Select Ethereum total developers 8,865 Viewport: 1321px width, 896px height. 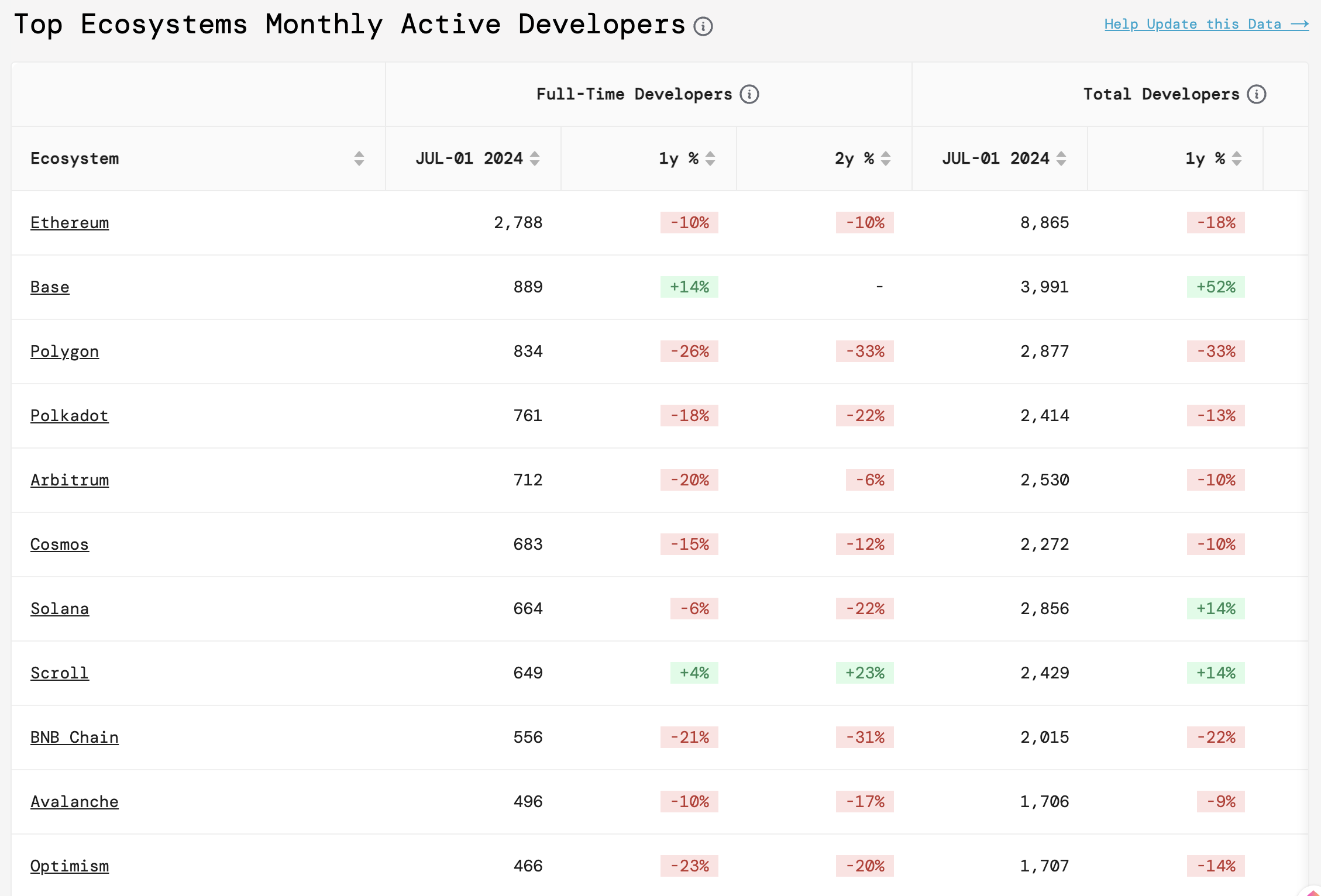click(x=1045, y=223)
